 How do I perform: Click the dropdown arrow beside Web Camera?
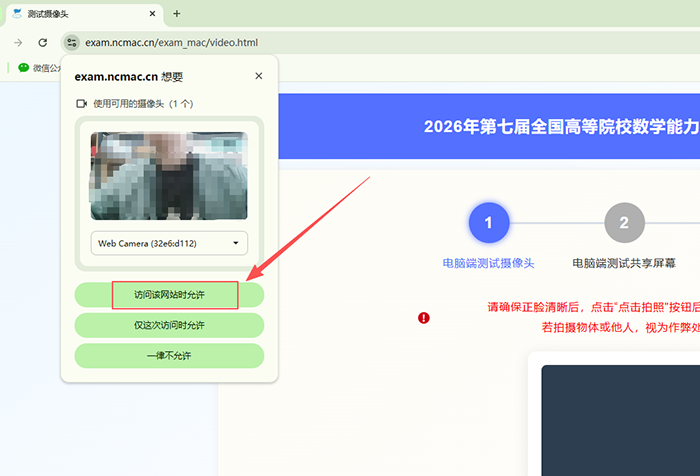point(236,243)
